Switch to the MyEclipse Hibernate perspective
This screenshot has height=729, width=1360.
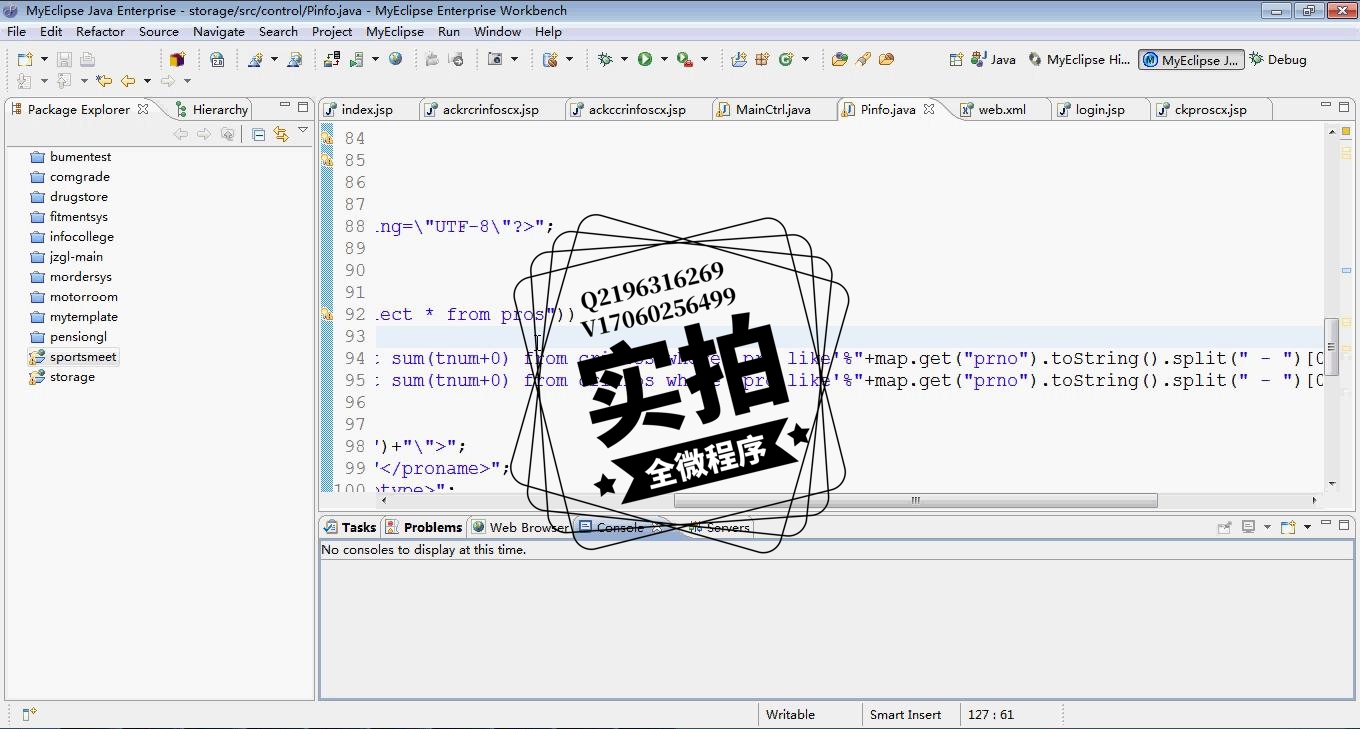click(x=1079, y=59)
